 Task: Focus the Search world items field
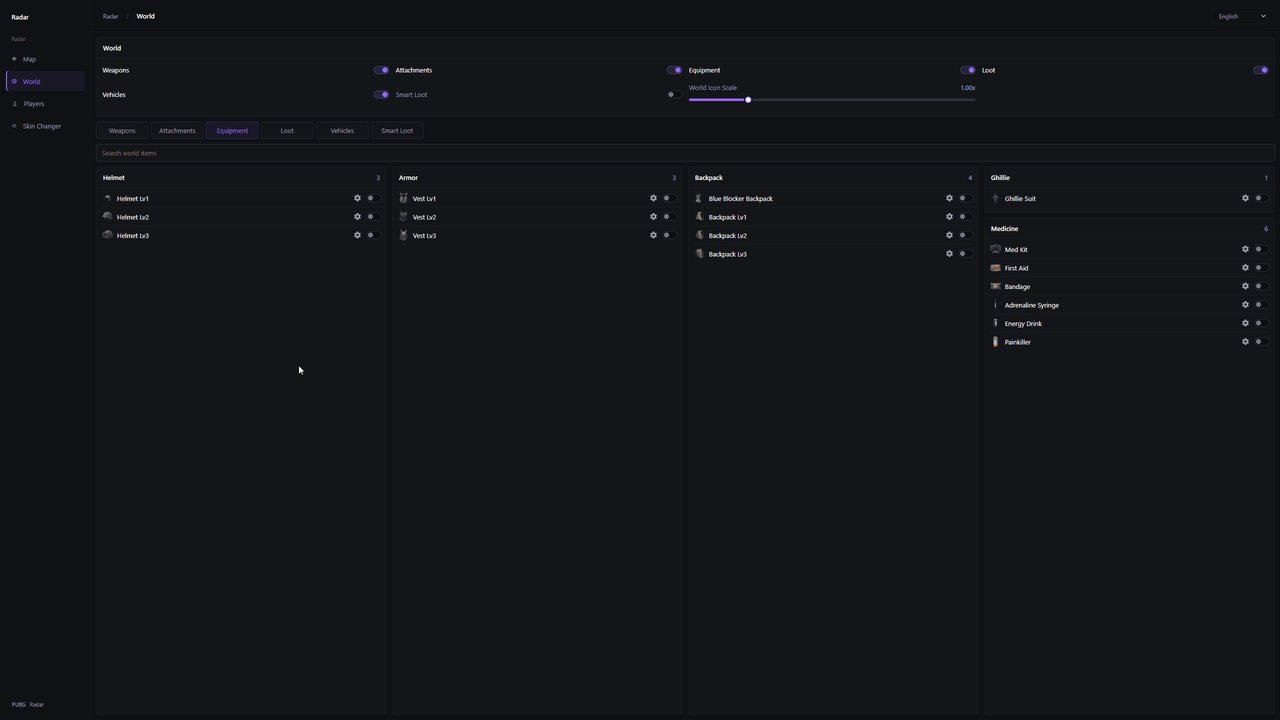pyautogui.click(x=685, y=153)
